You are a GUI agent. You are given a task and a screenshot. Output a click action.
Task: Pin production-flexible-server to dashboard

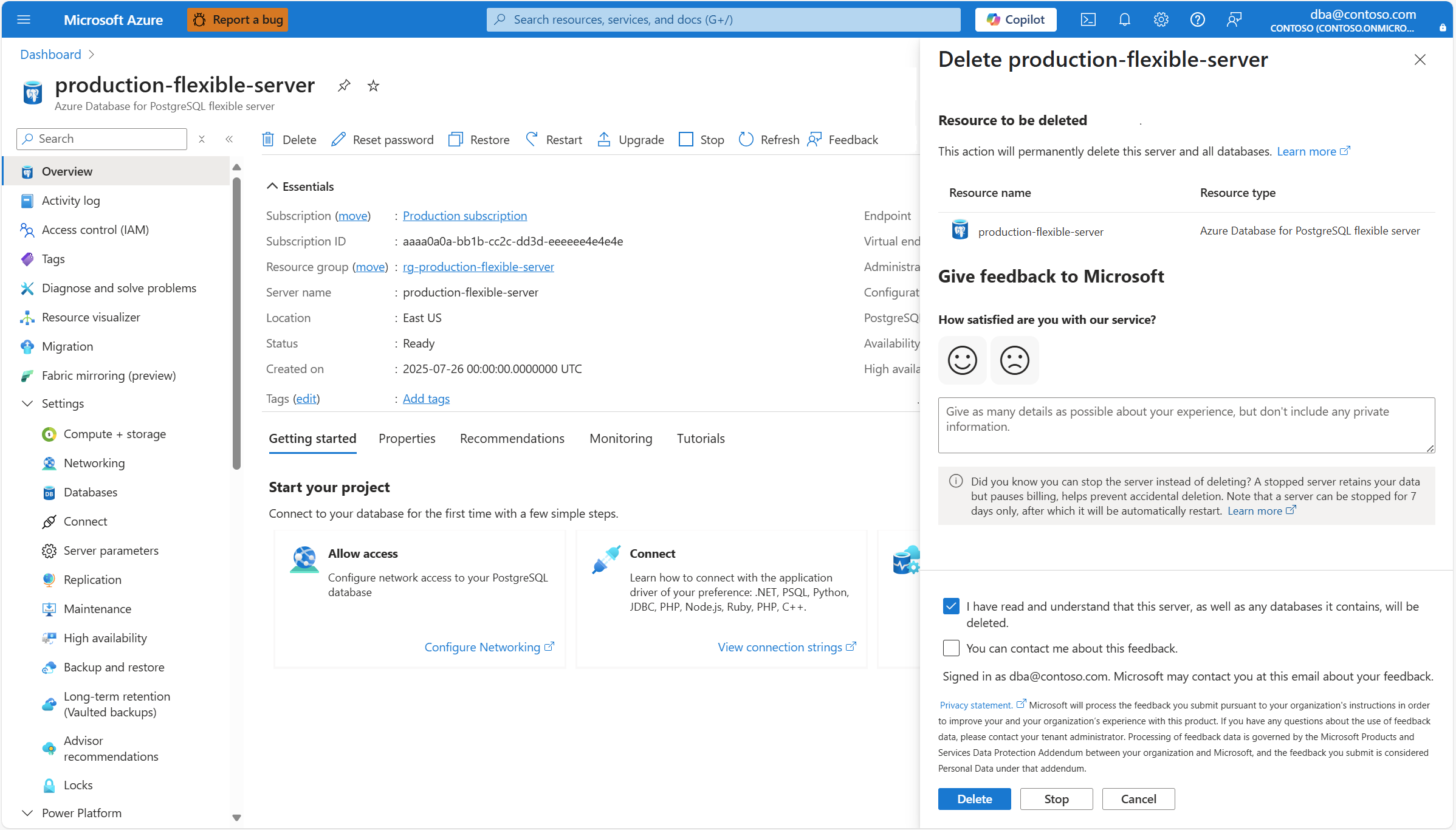tap(344, 86)
